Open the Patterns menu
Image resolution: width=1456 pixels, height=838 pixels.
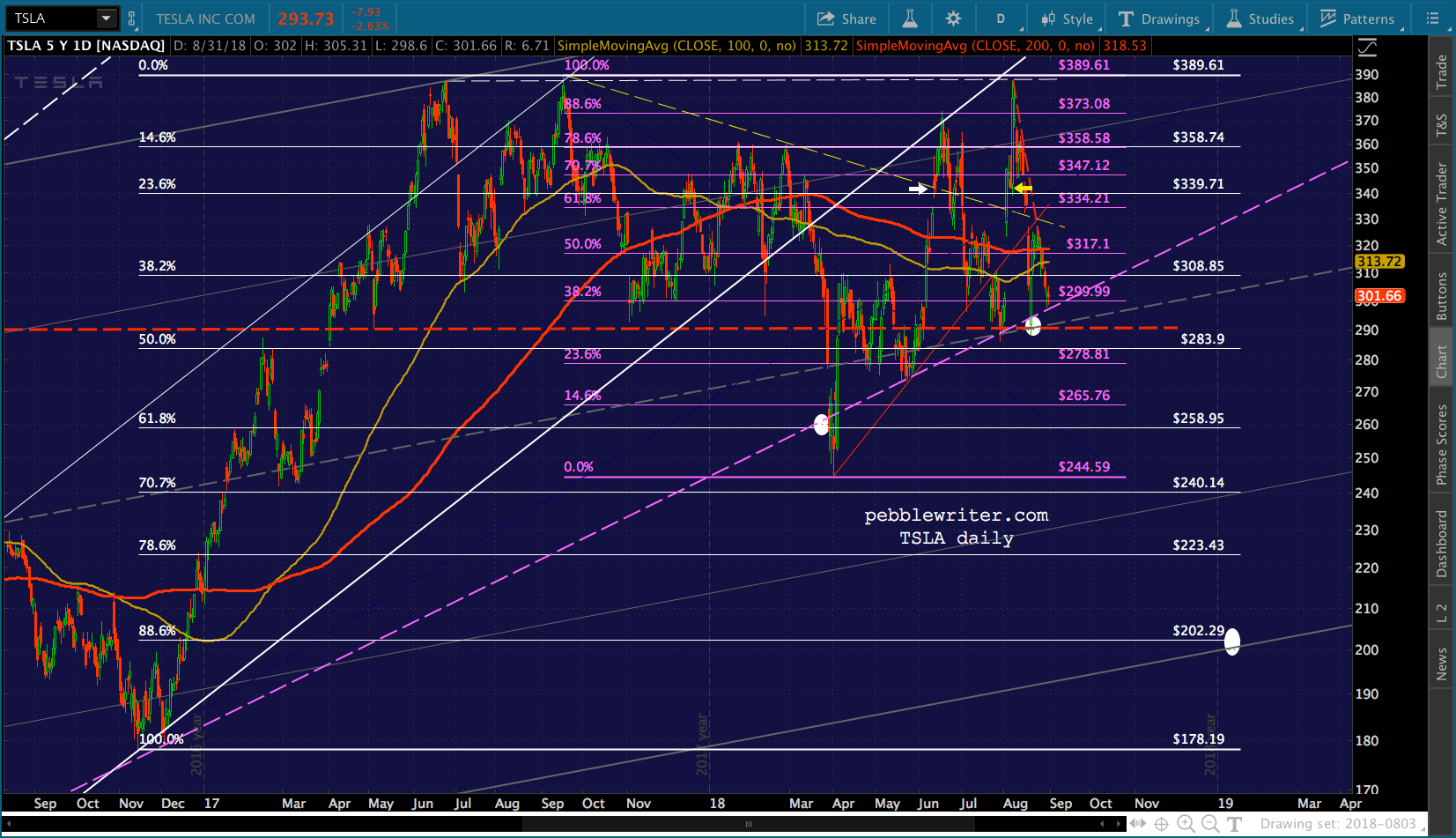pyautogui.click(x=1357, y=19)
